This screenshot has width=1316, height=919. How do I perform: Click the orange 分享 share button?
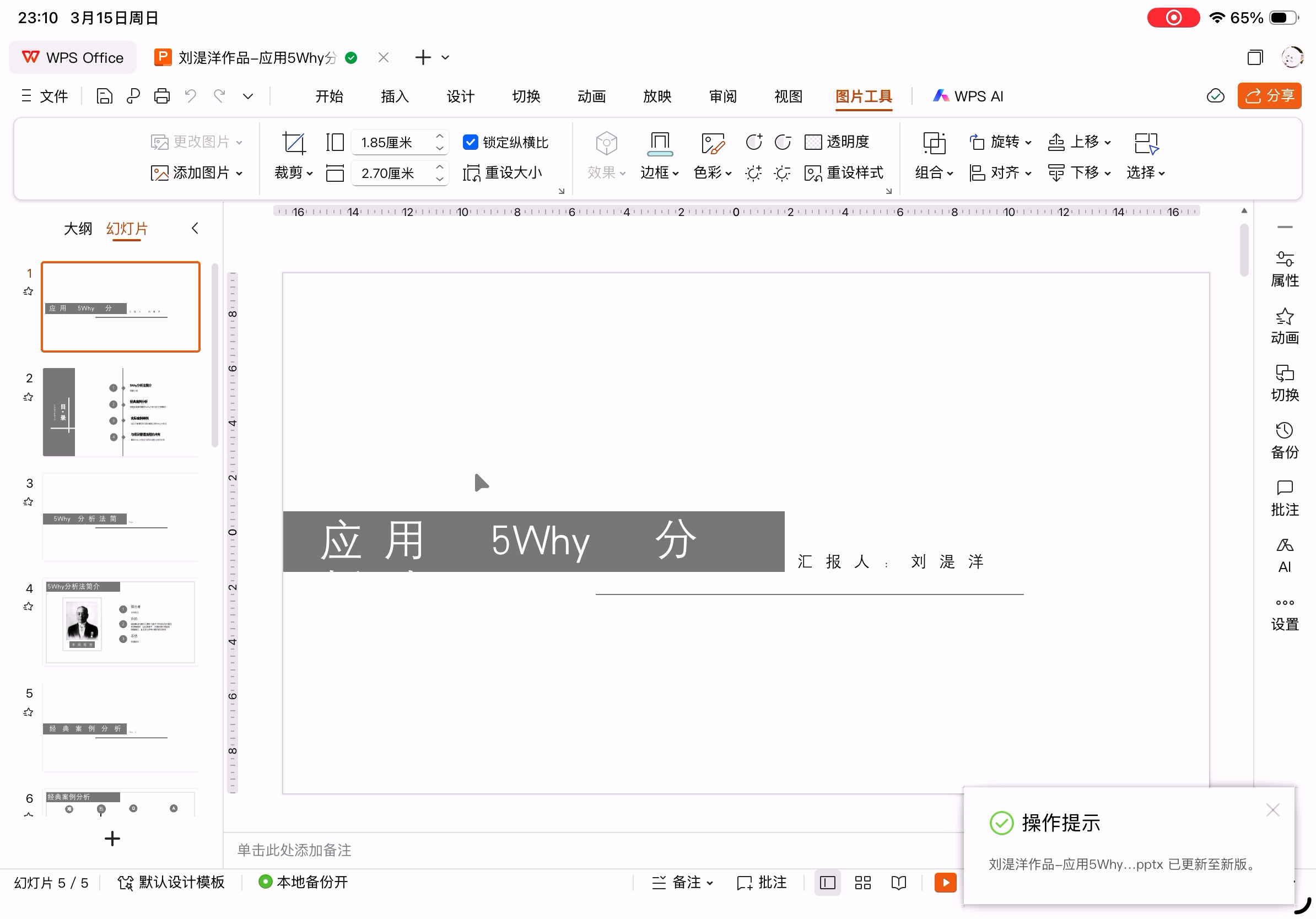[1269, 96]
